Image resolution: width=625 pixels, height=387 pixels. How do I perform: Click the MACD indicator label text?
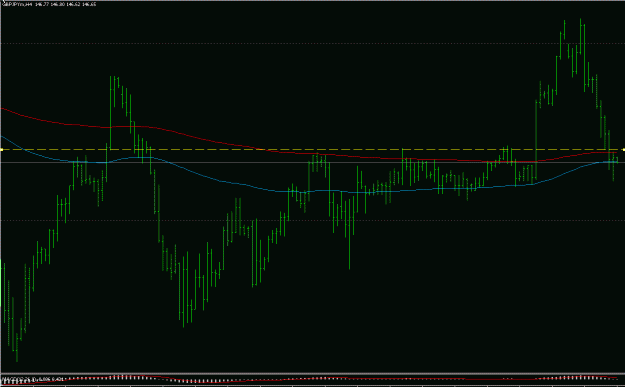pos(32,378)
